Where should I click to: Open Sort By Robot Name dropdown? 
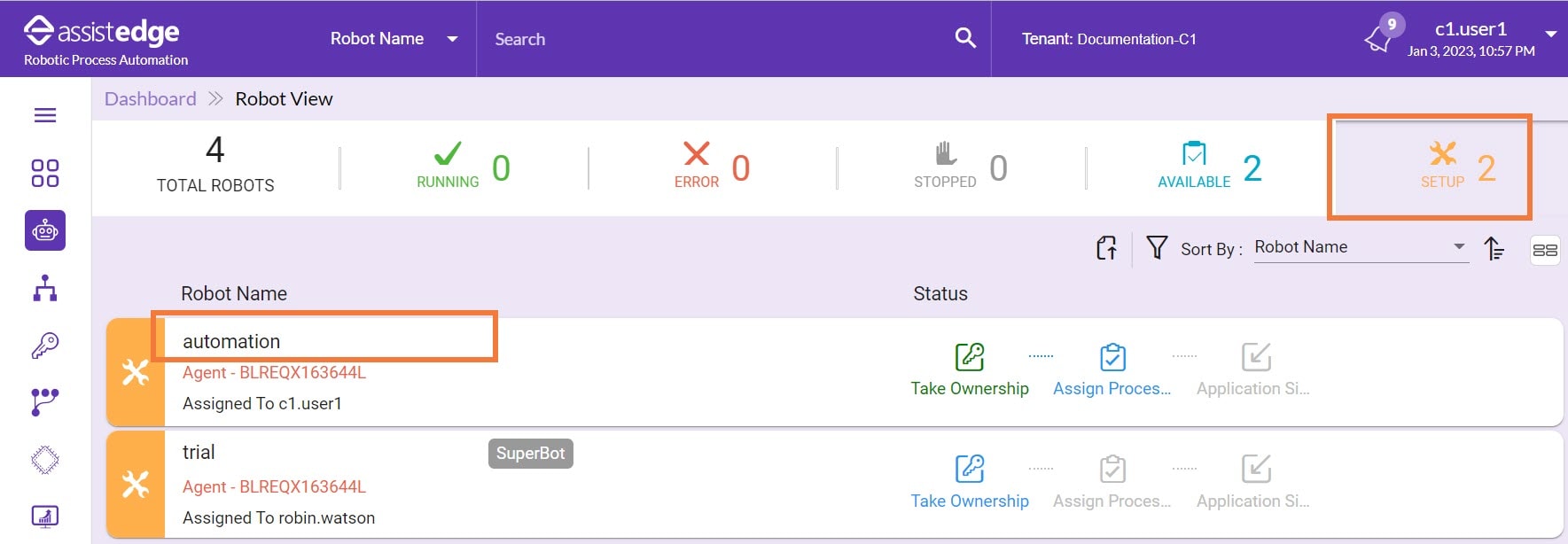click(1361, 247)
